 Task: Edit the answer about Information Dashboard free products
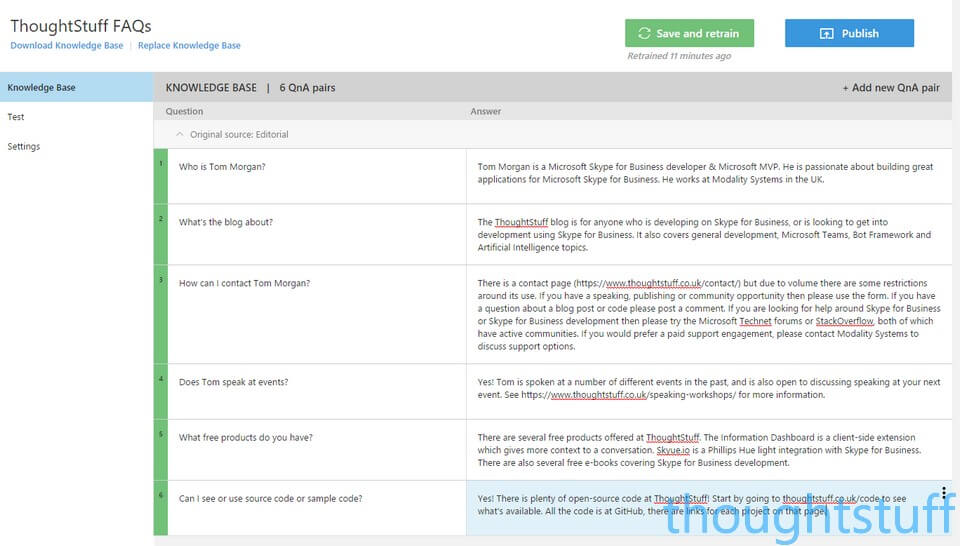pyautogui.click(x=709, y=450)
